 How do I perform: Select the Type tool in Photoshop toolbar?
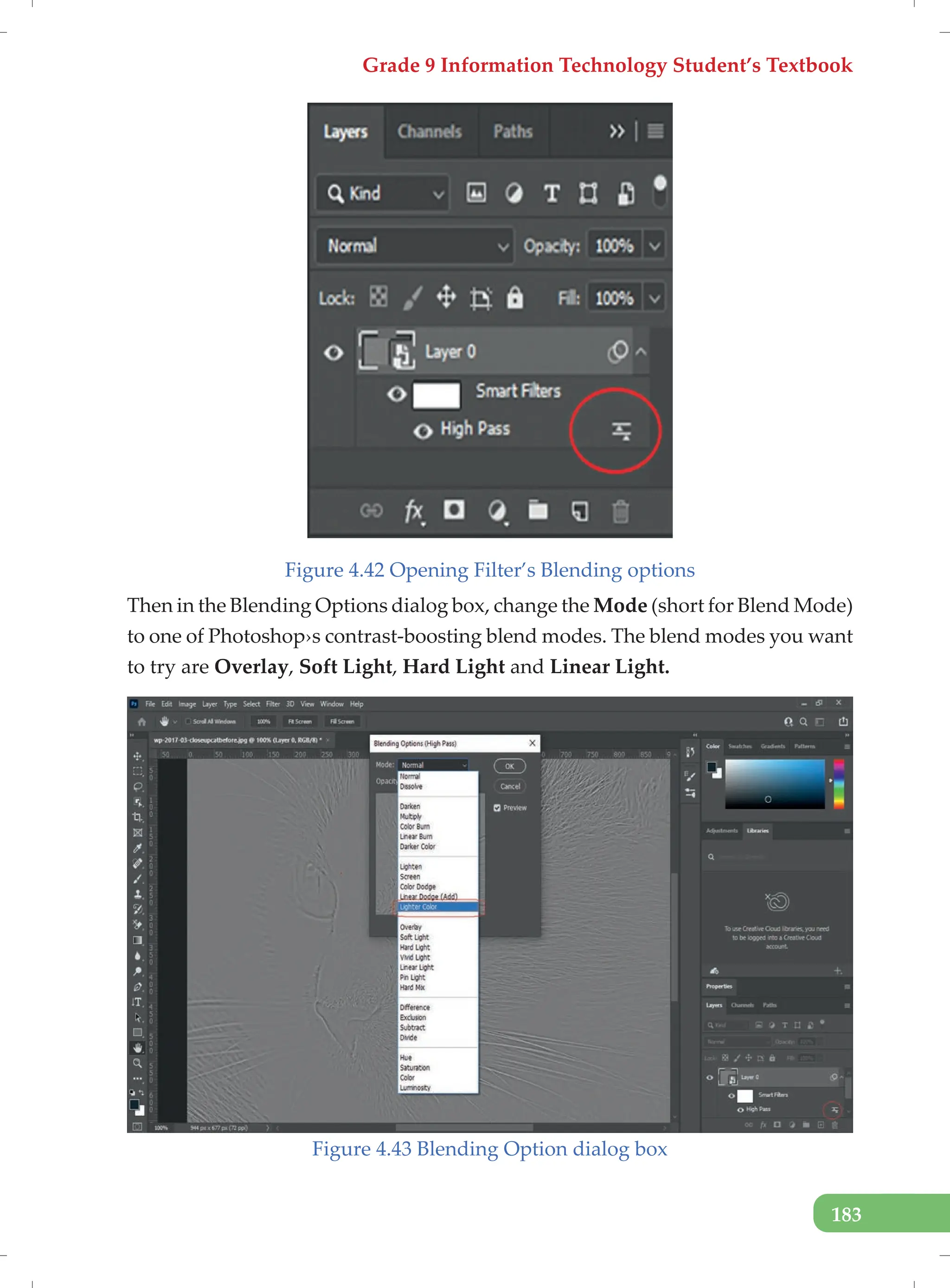tap(137, 1002)
